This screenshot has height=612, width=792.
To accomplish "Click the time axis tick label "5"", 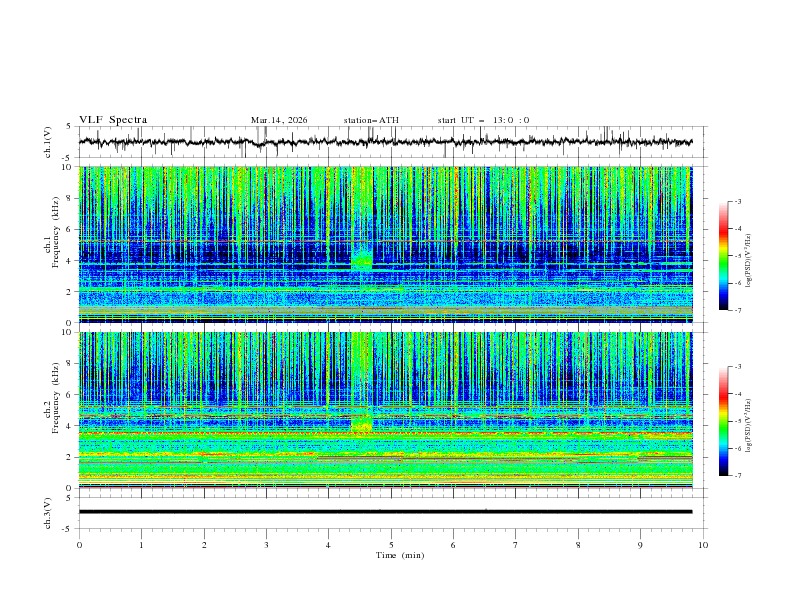I will point(391,545).
